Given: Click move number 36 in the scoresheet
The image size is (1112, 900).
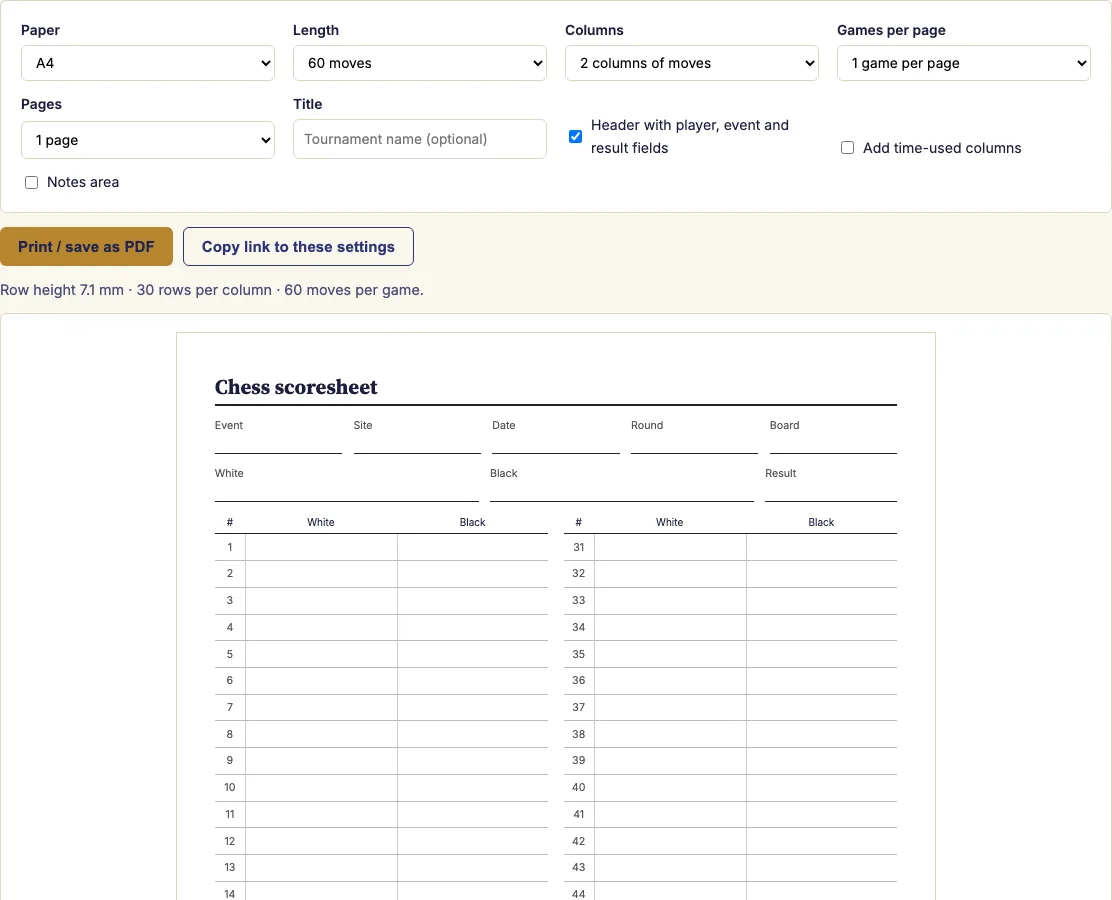Looking at the screenshot, I should (x=579, y=680).
